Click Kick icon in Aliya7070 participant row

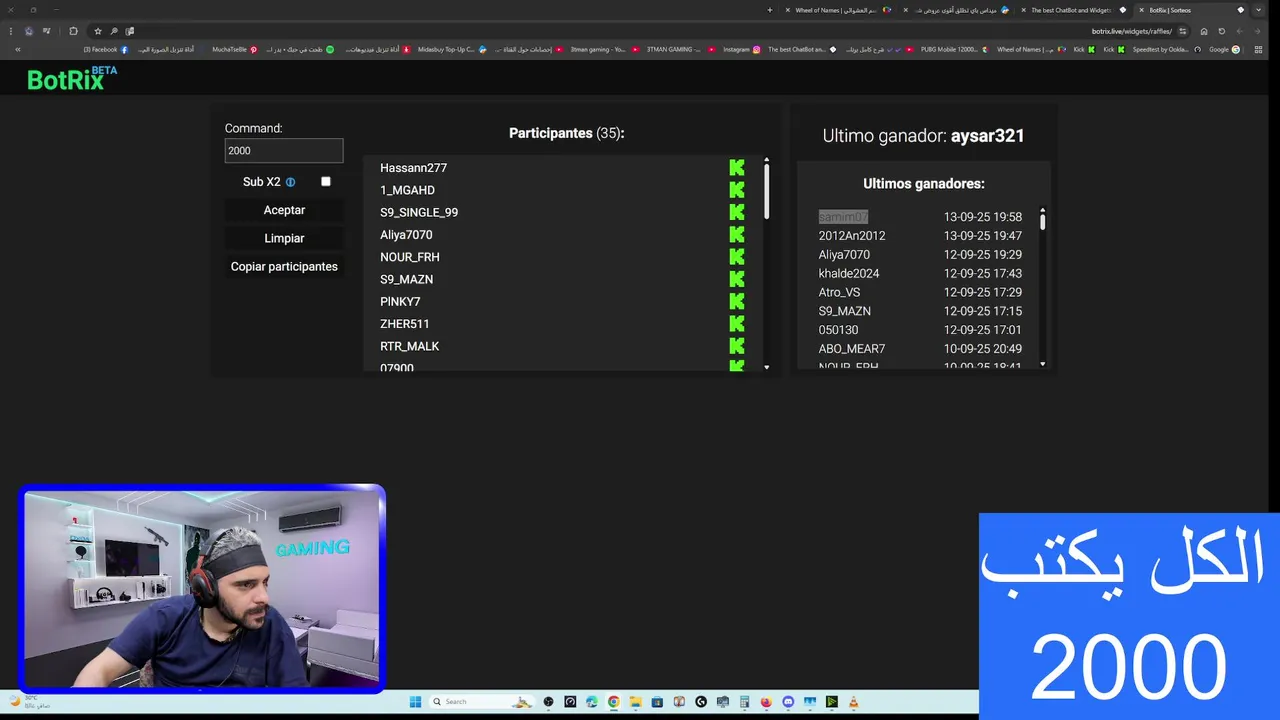click(737, 235)
